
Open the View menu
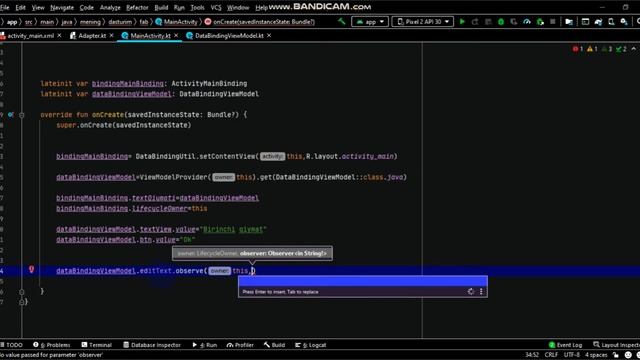38,7
